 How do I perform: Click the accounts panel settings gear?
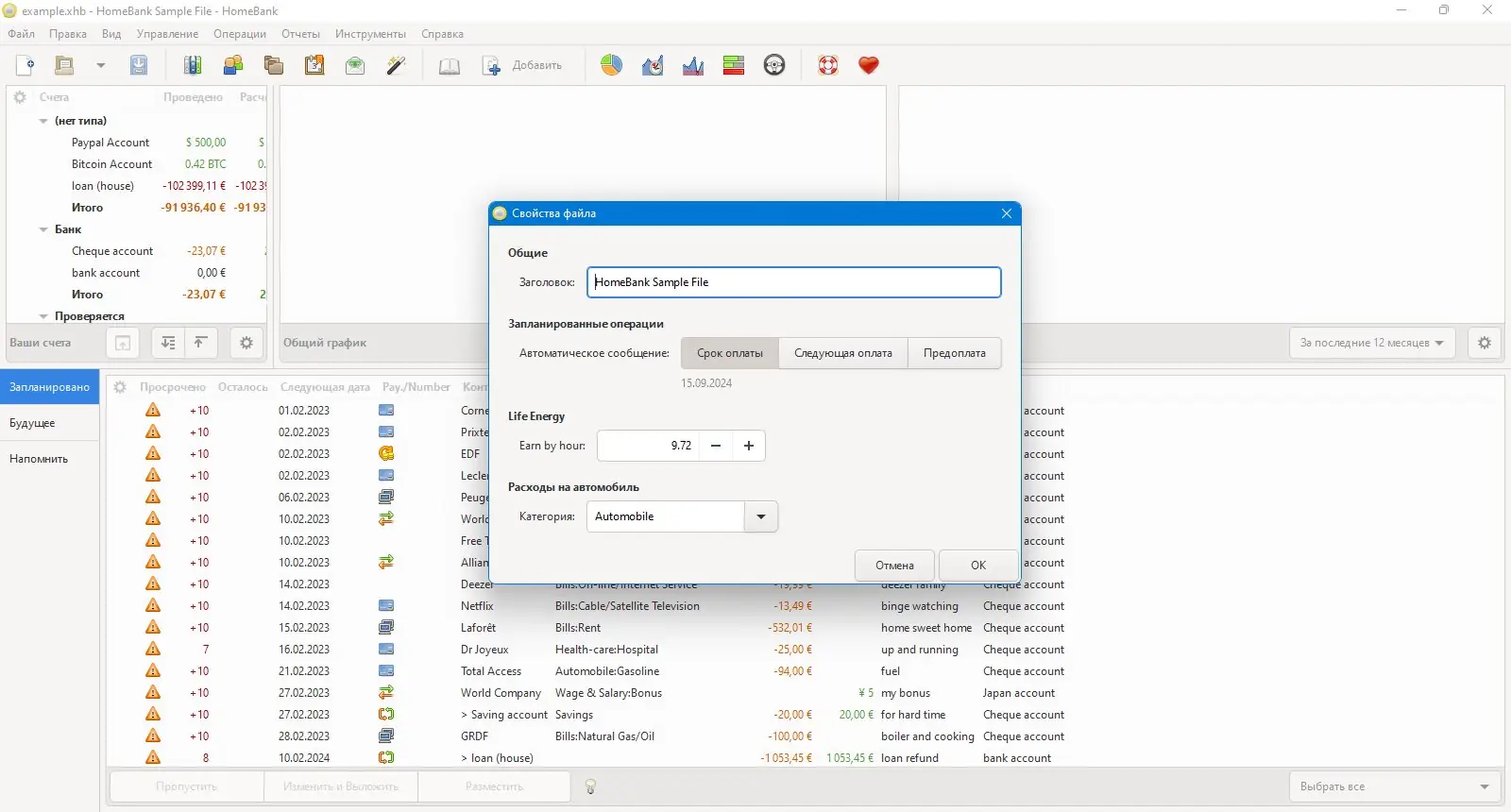coord(246,343)
